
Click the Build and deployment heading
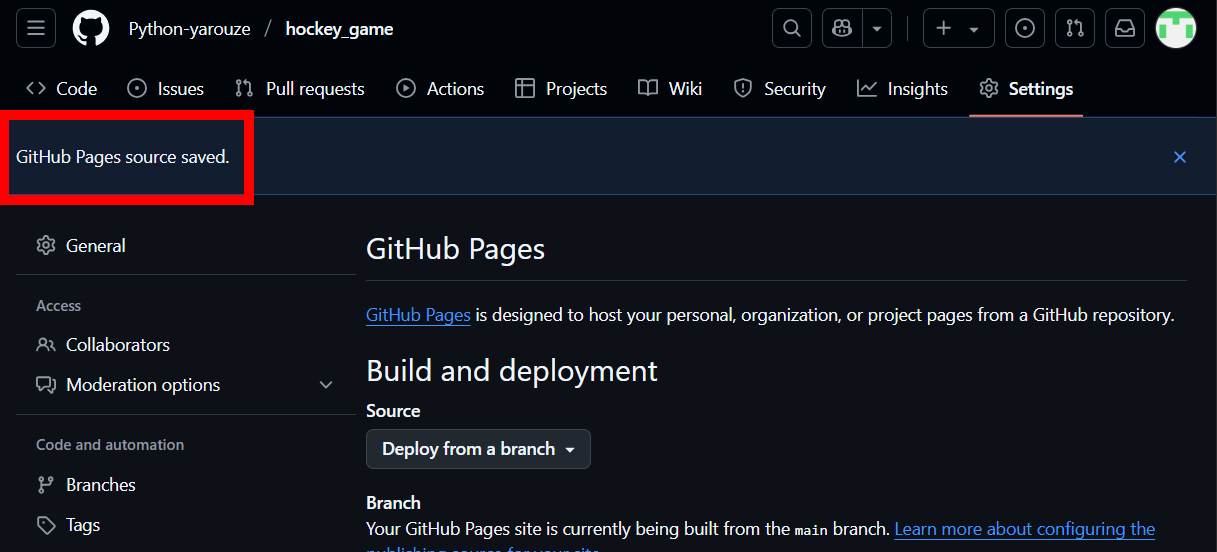tap(512, 371)
